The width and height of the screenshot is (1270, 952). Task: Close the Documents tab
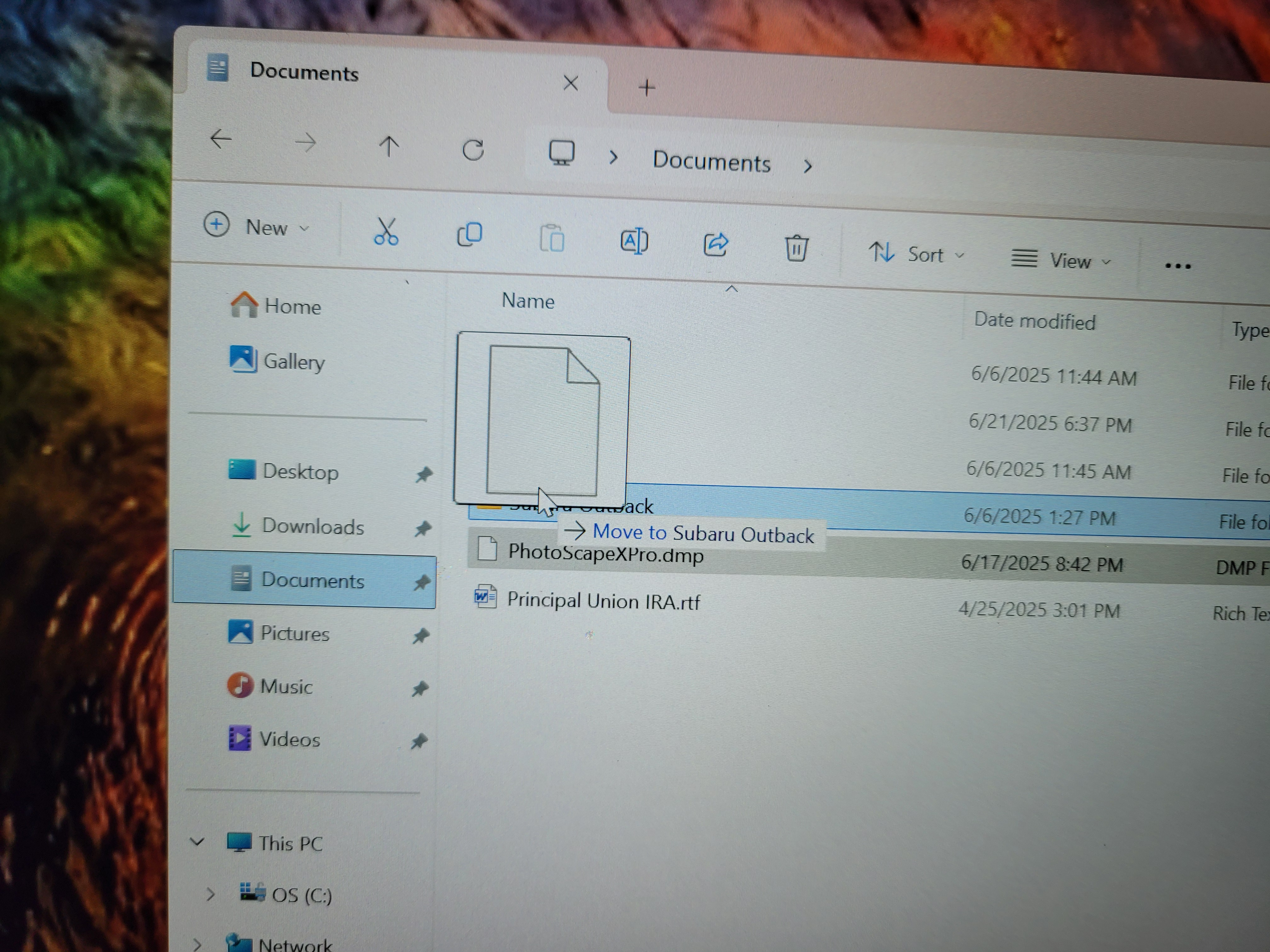tap(570, 83)
